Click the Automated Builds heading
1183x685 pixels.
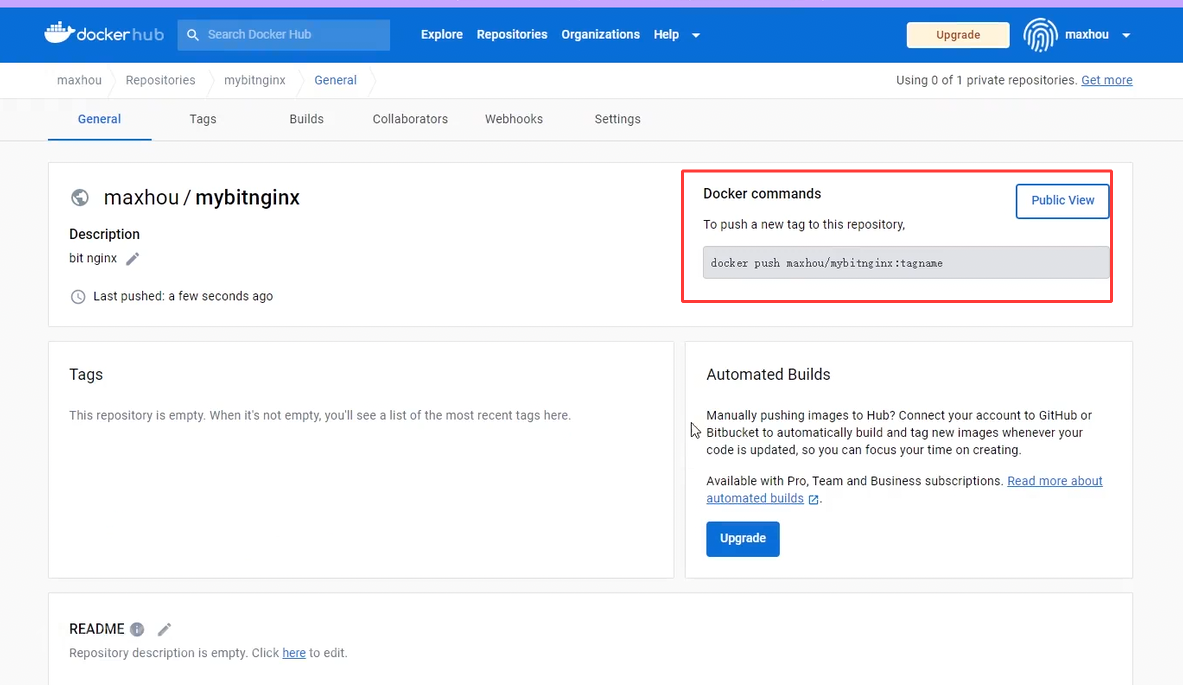point(768,374)
